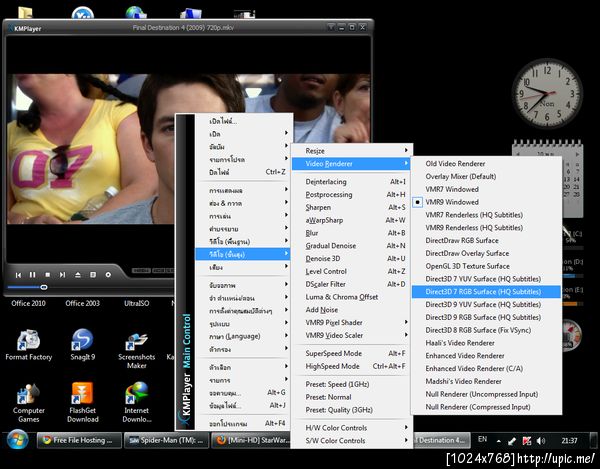Pause playback in KMPlayer

[x=33, y=275]
